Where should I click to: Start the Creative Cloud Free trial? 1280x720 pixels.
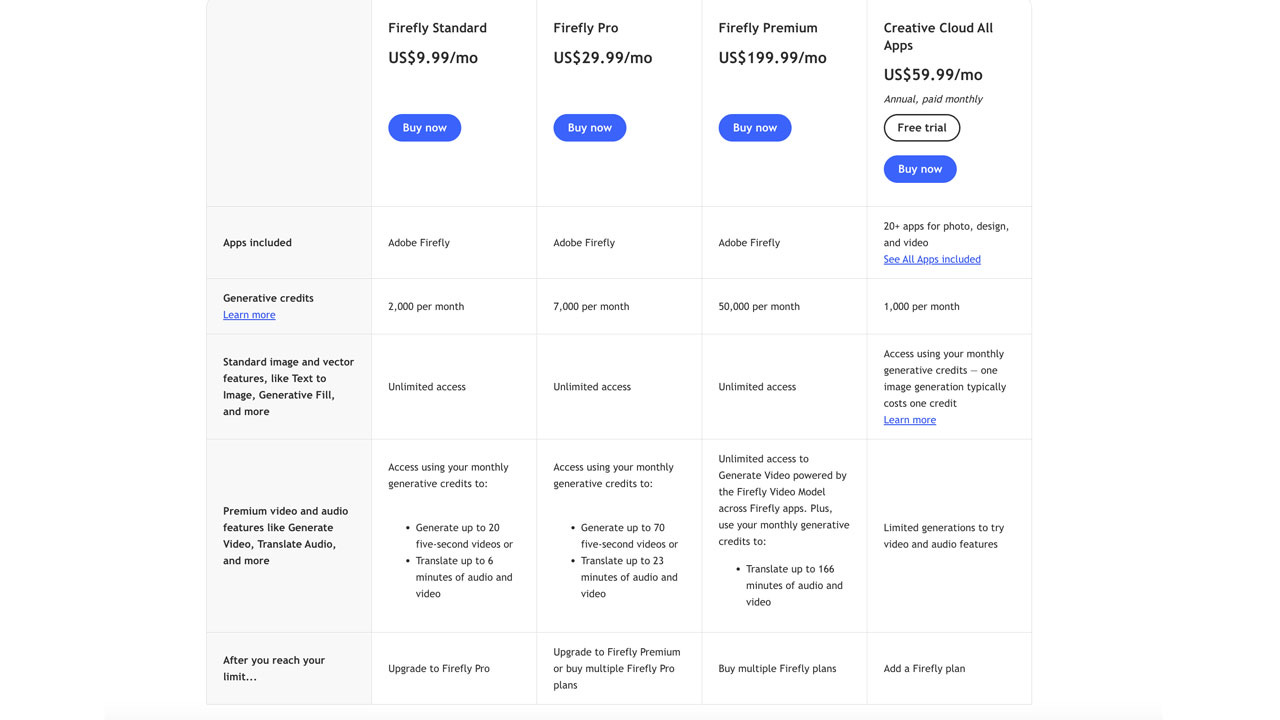[x=921, y=128]
